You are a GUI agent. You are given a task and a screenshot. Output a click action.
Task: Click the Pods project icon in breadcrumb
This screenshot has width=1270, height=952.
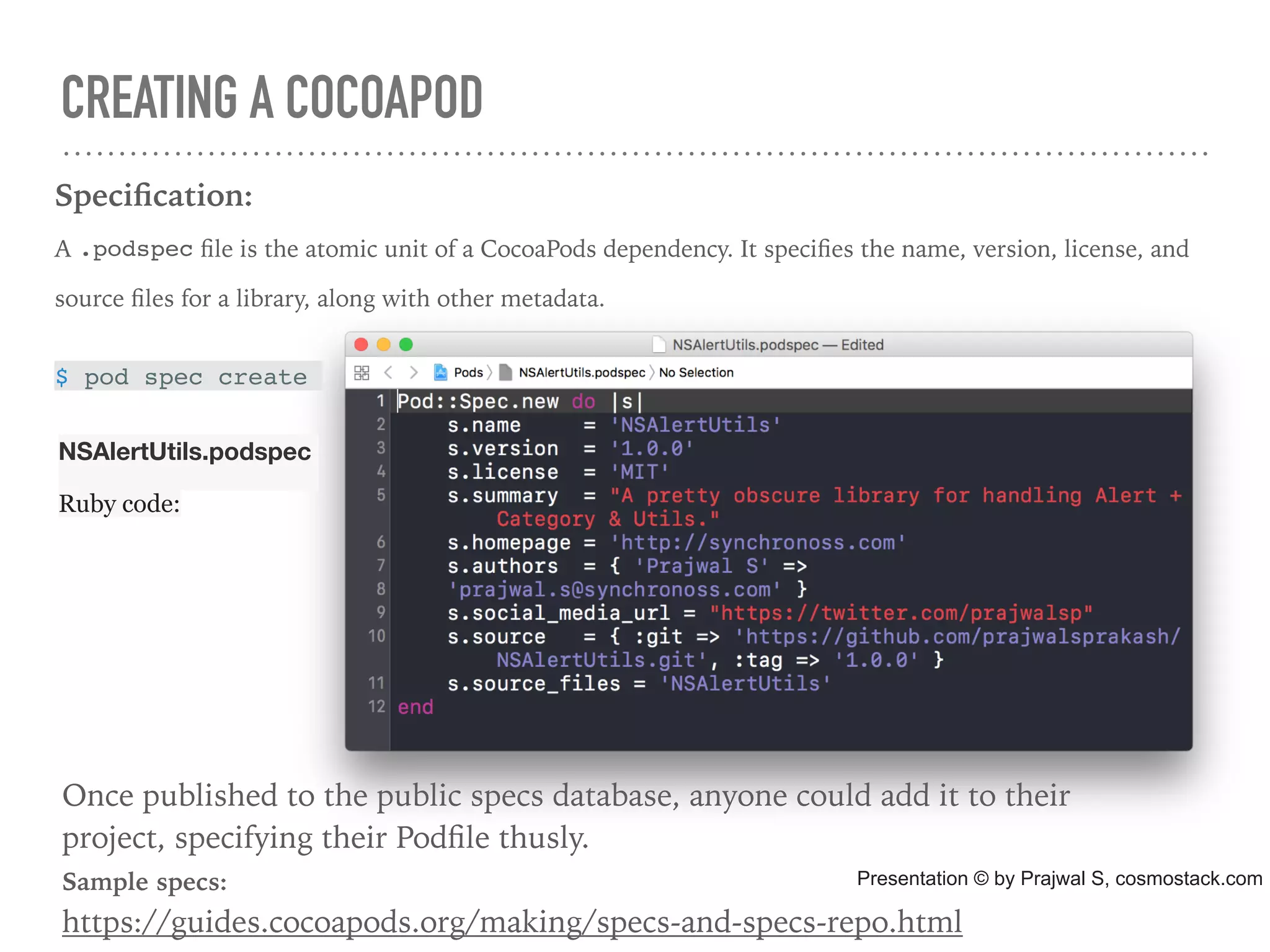(440, 372)
